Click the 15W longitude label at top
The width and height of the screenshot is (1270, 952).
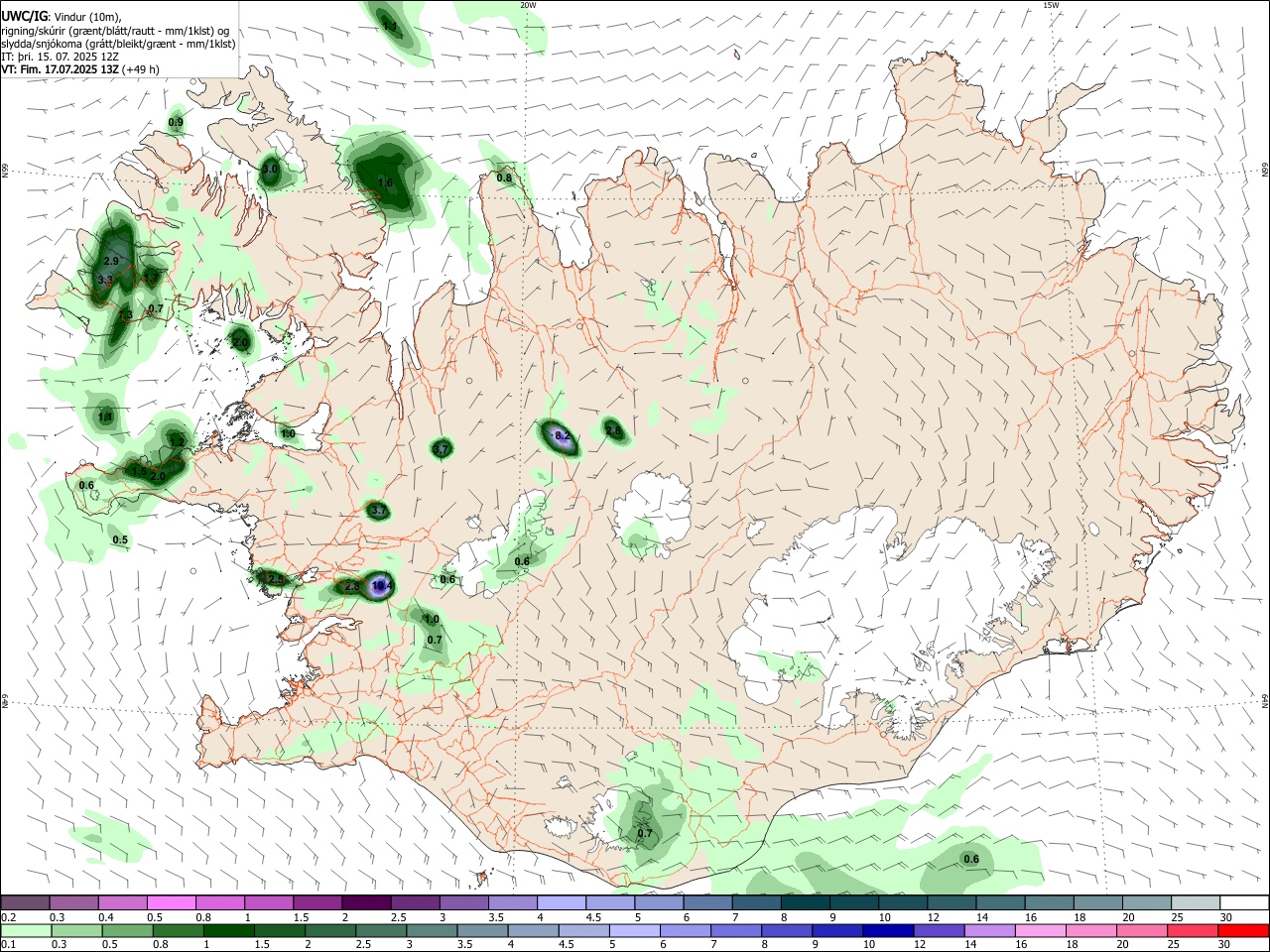(1052, 5)
